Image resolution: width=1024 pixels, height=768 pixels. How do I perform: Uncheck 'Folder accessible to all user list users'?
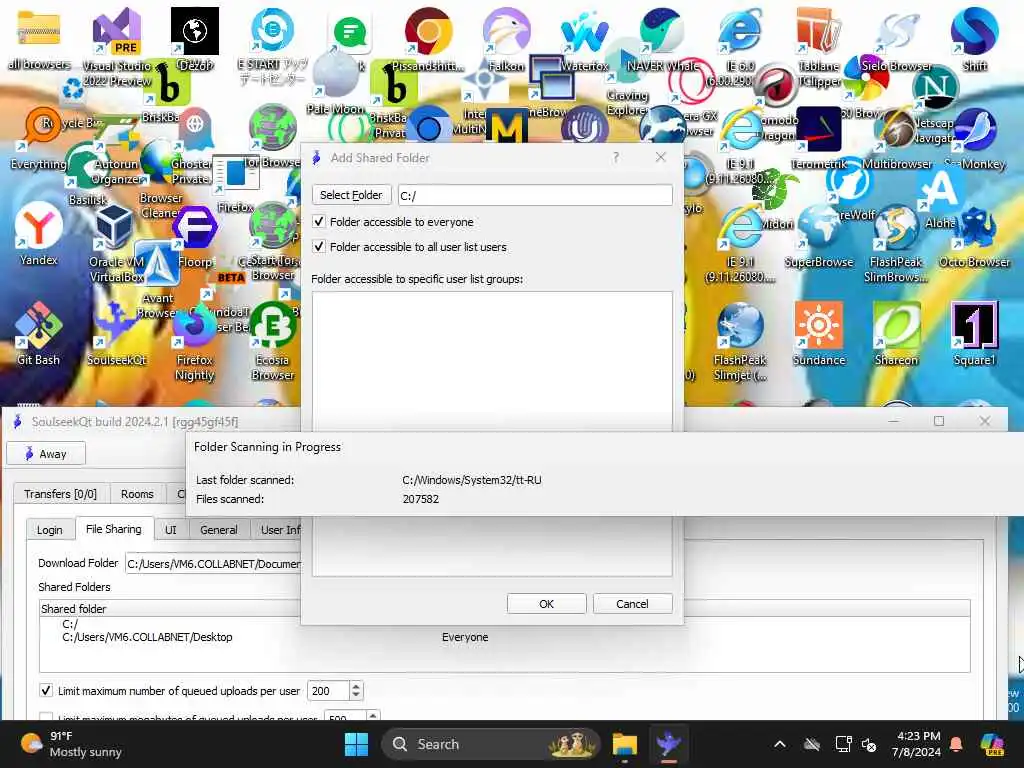pyautogui.click(x=319, y=246)
